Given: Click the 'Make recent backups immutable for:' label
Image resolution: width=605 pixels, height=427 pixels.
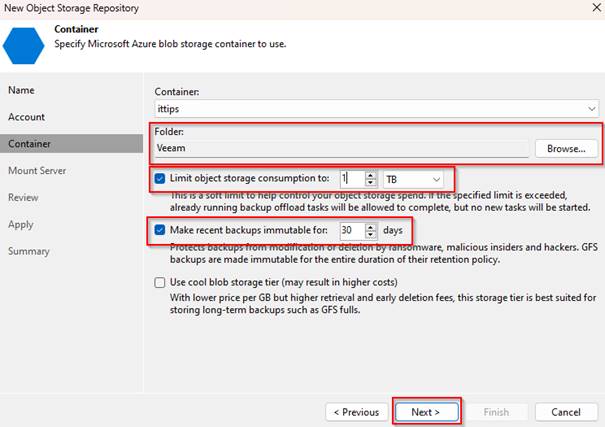Looking at the screenshot, I should 248,230.
